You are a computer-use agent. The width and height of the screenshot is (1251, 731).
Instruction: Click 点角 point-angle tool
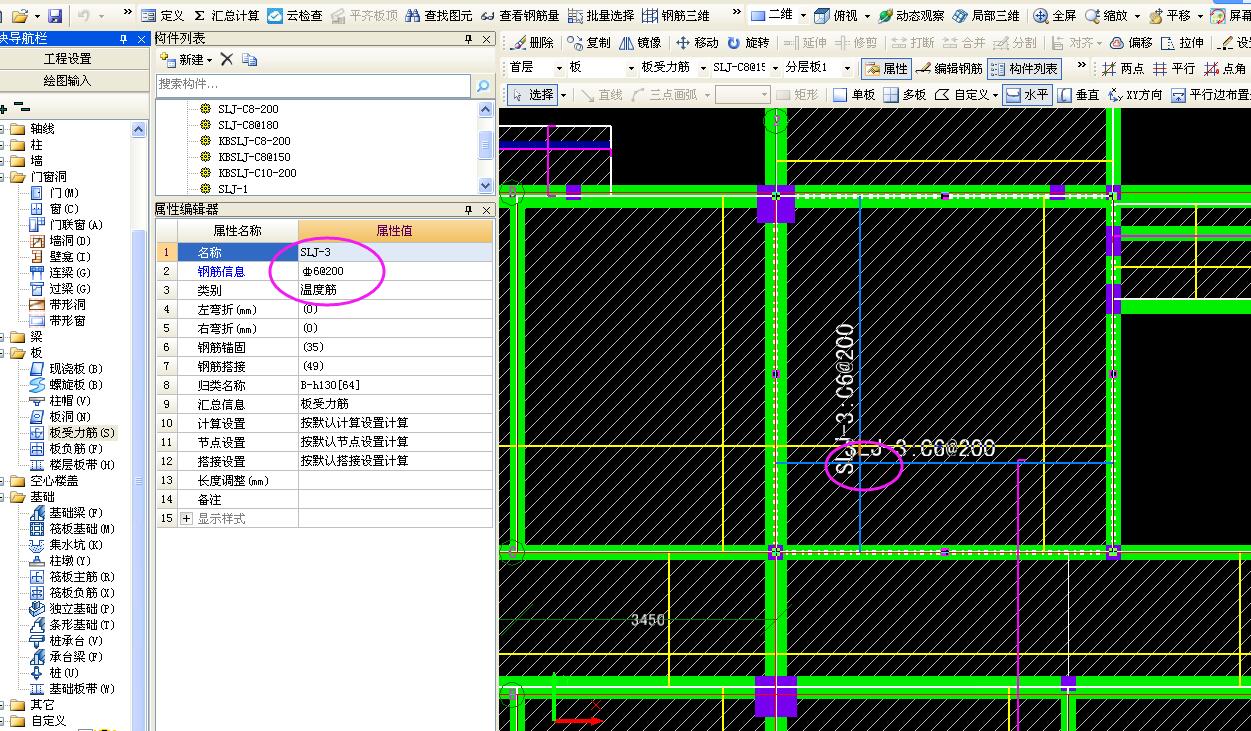1226,68
